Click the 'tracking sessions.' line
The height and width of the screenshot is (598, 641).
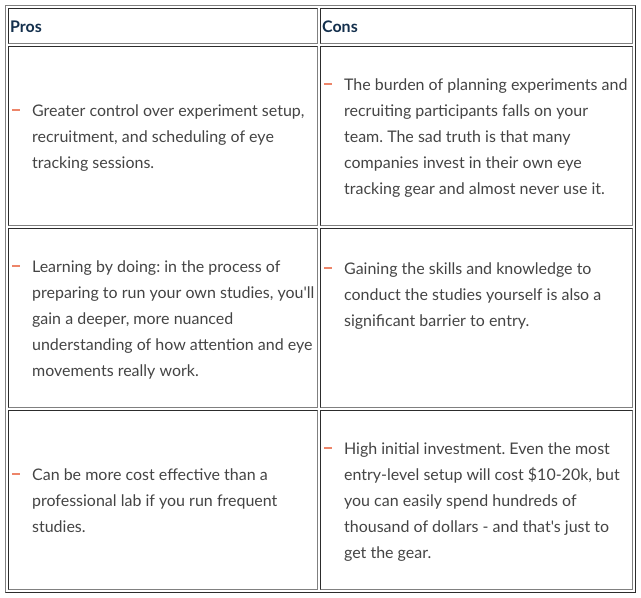[x=93, y=163]
